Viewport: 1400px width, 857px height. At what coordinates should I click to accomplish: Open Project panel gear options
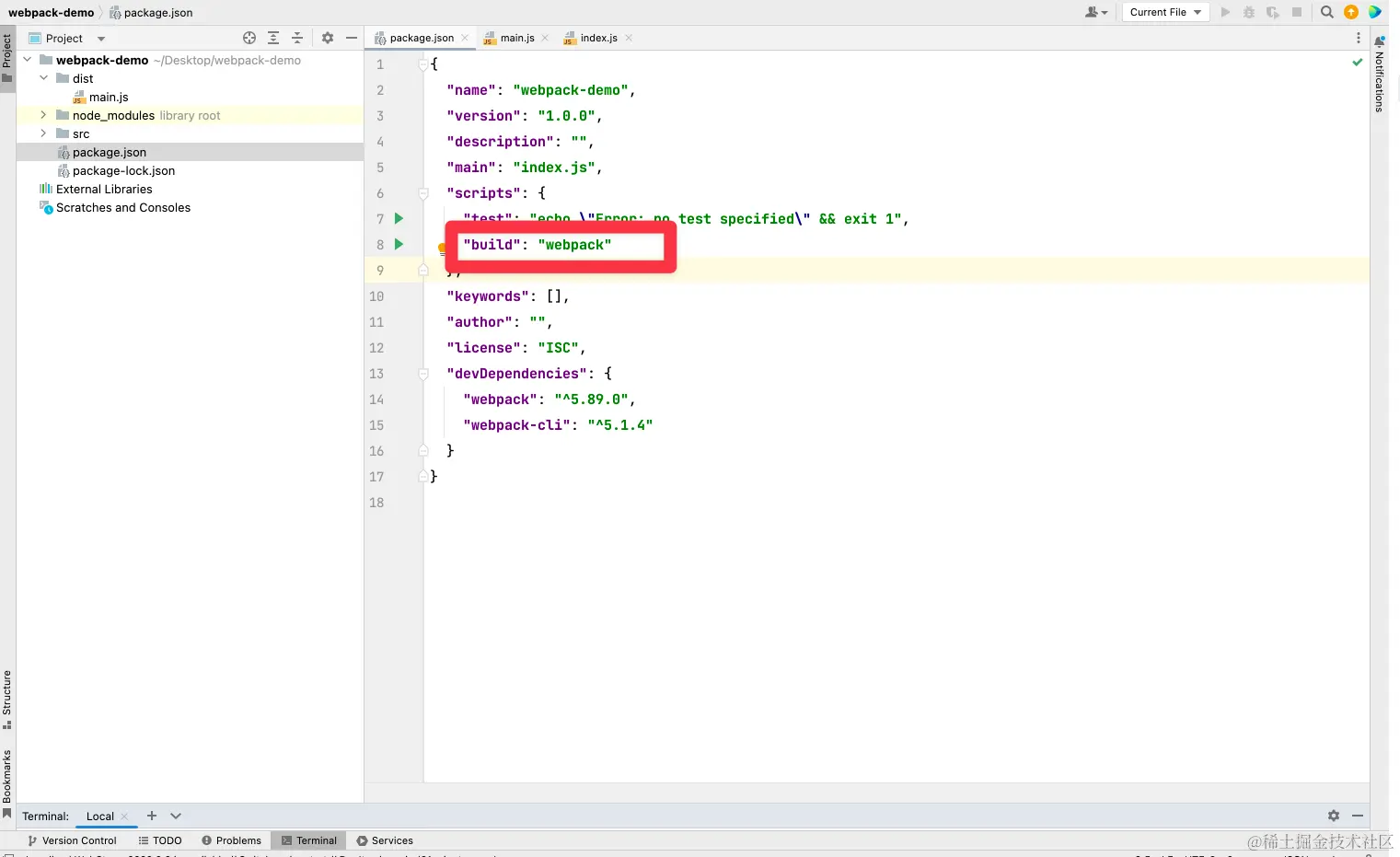click(328, 38)
